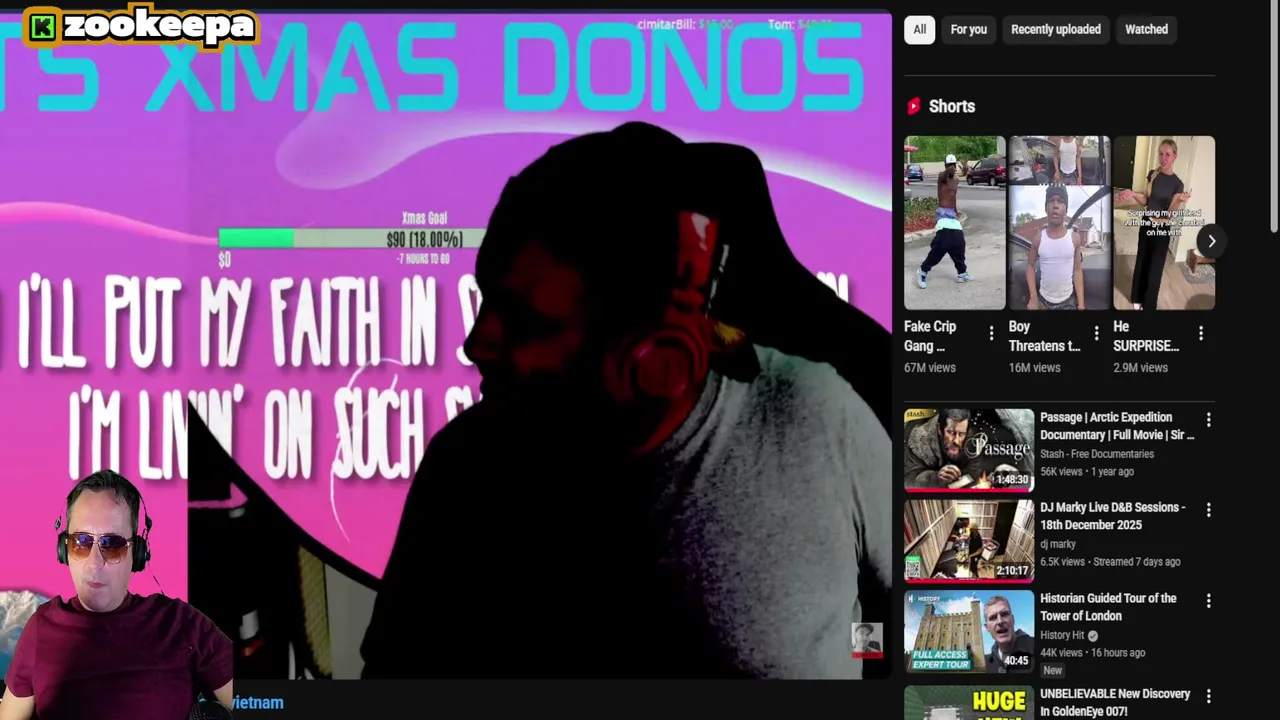Show next Shorts with arrow button
1280x720 pixels.
click(x=1211, y=241)
